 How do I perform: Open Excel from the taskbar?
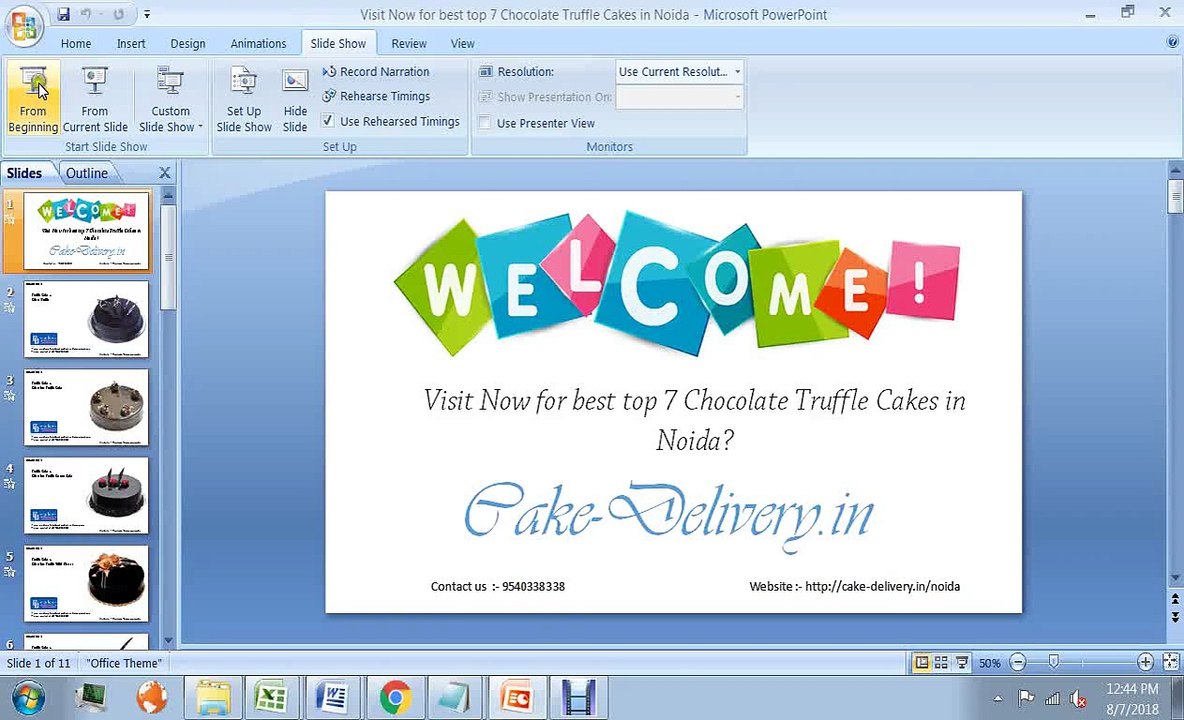point(270,697)
